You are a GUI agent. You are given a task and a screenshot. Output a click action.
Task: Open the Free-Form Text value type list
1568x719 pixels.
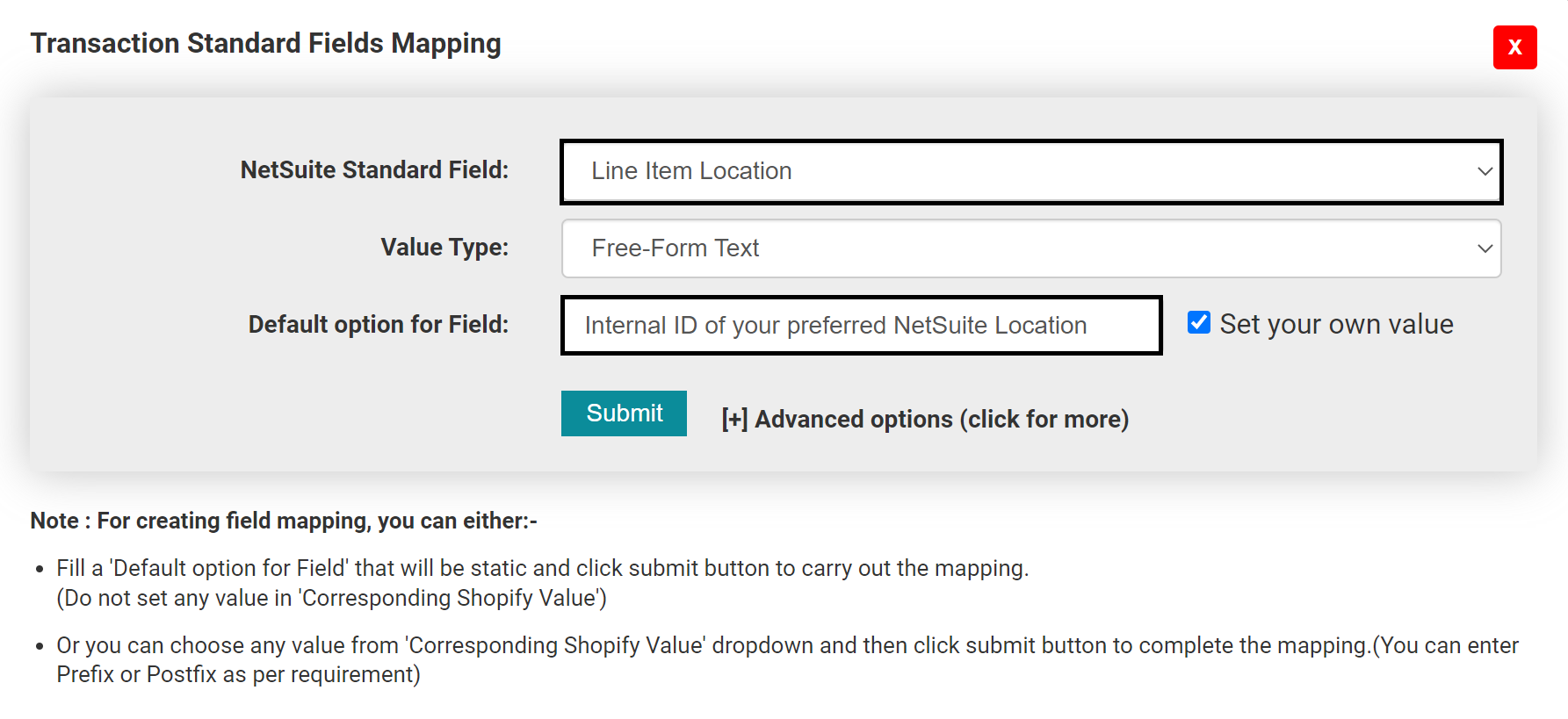[x=1030, y=248]
